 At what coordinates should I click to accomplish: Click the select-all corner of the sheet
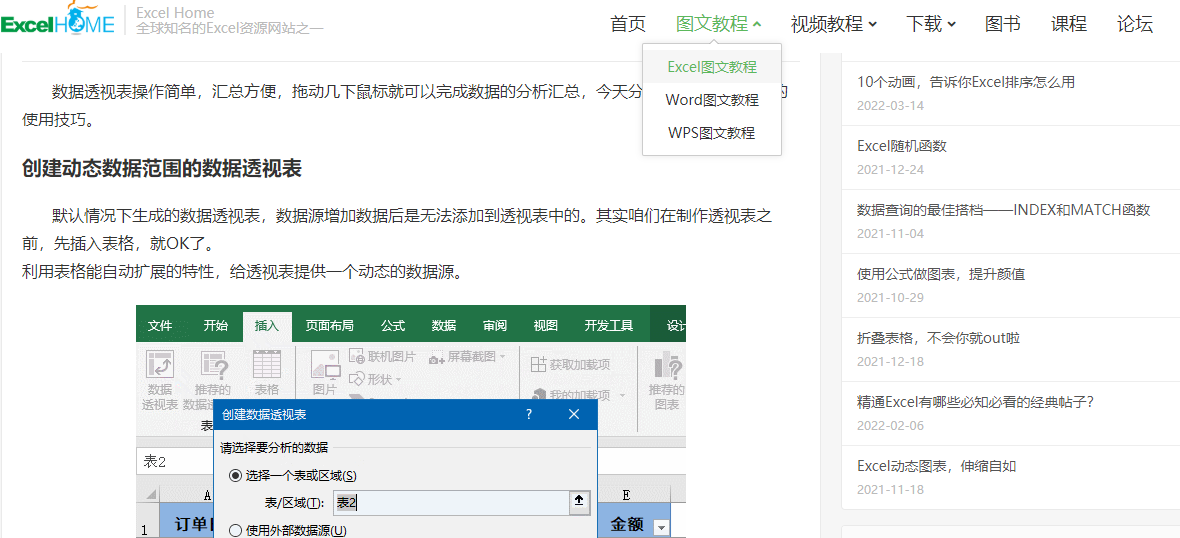149,495
